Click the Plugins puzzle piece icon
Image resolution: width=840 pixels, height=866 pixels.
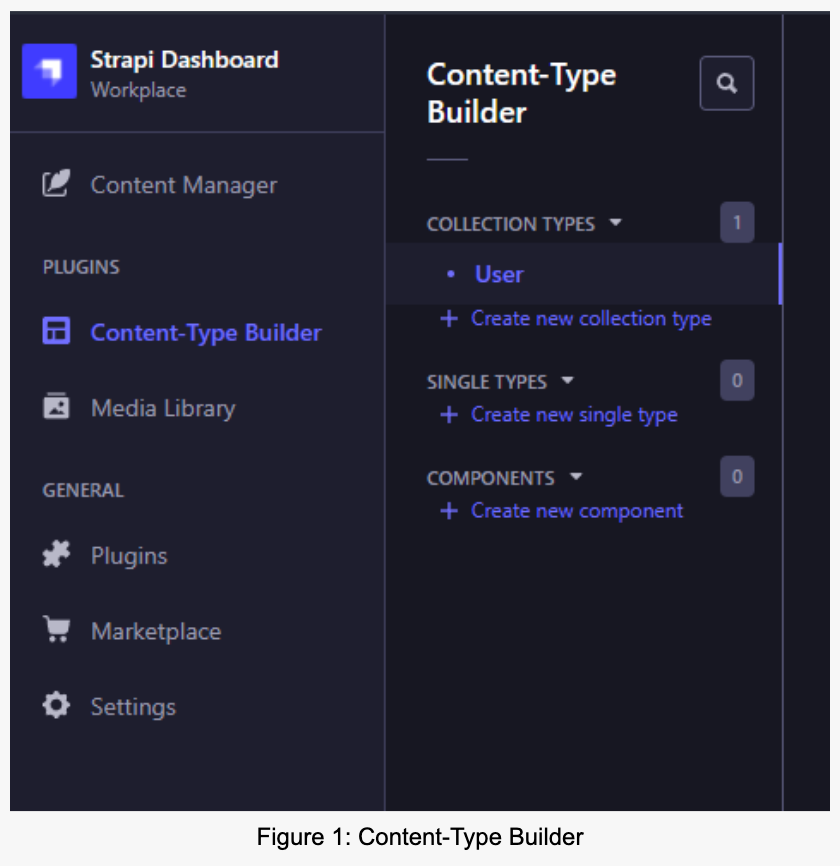(56, 554)
